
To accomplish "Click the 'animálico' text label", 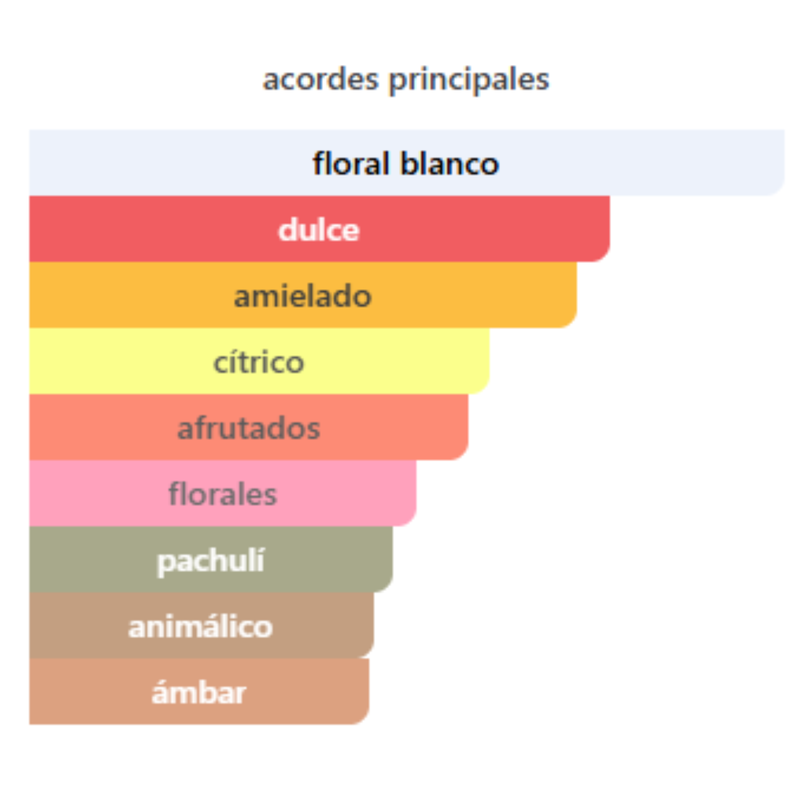I will 201,626.
